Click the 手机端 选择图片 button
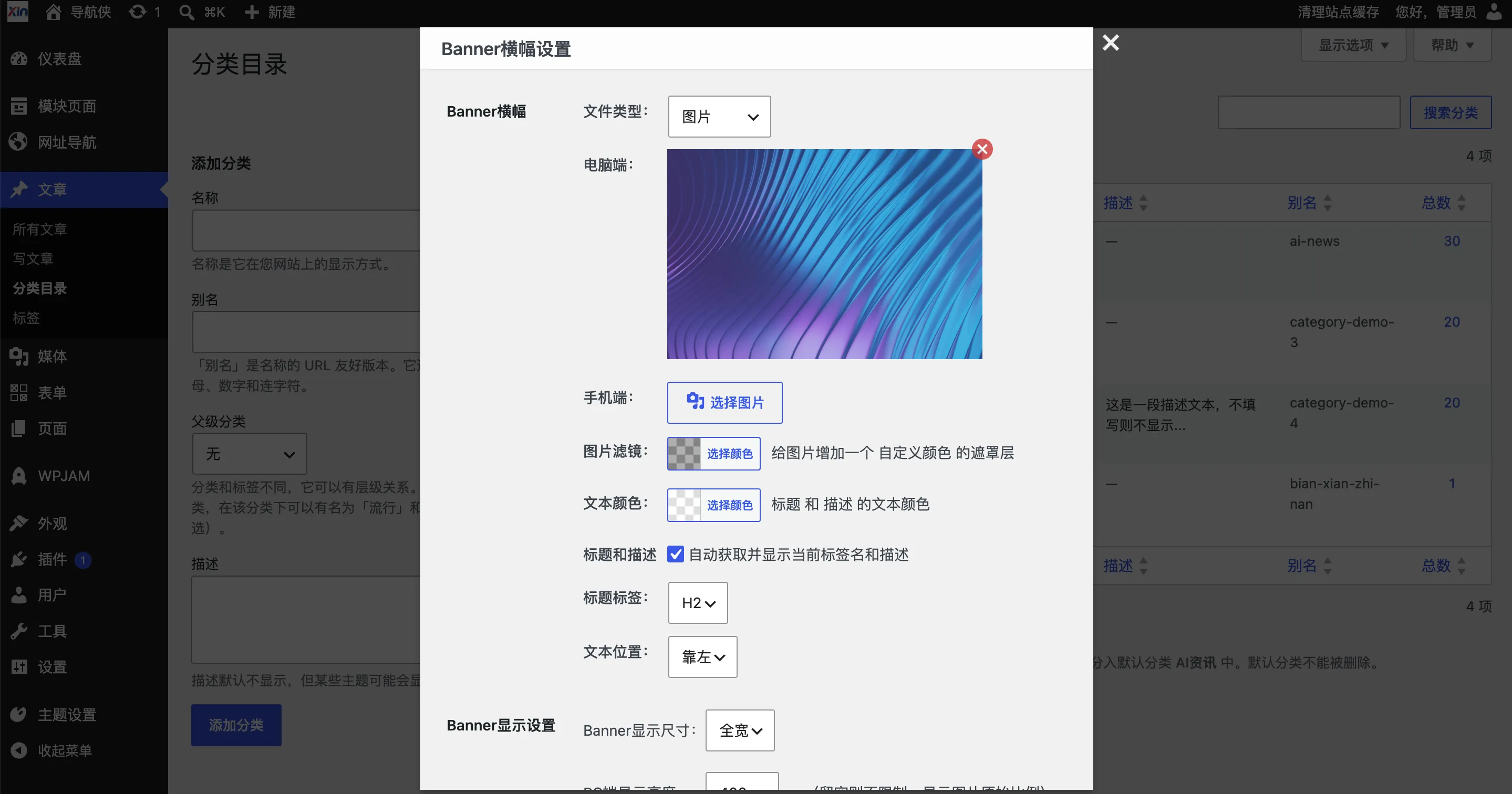 coord(725,403)
